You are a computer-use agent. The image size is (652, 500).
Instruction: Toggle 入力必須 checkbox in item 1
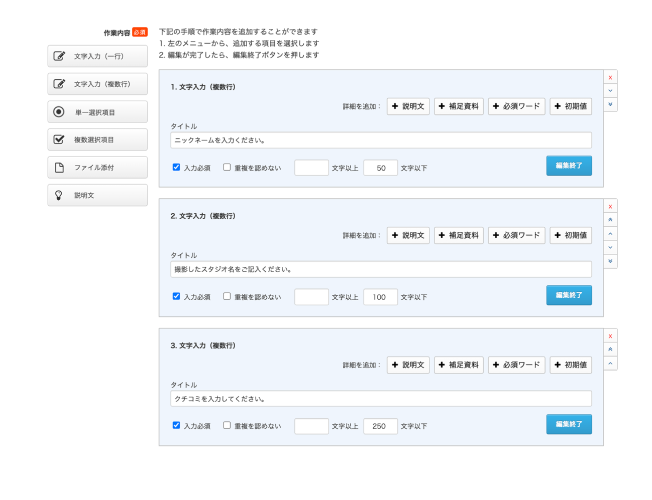coord(177,167)
